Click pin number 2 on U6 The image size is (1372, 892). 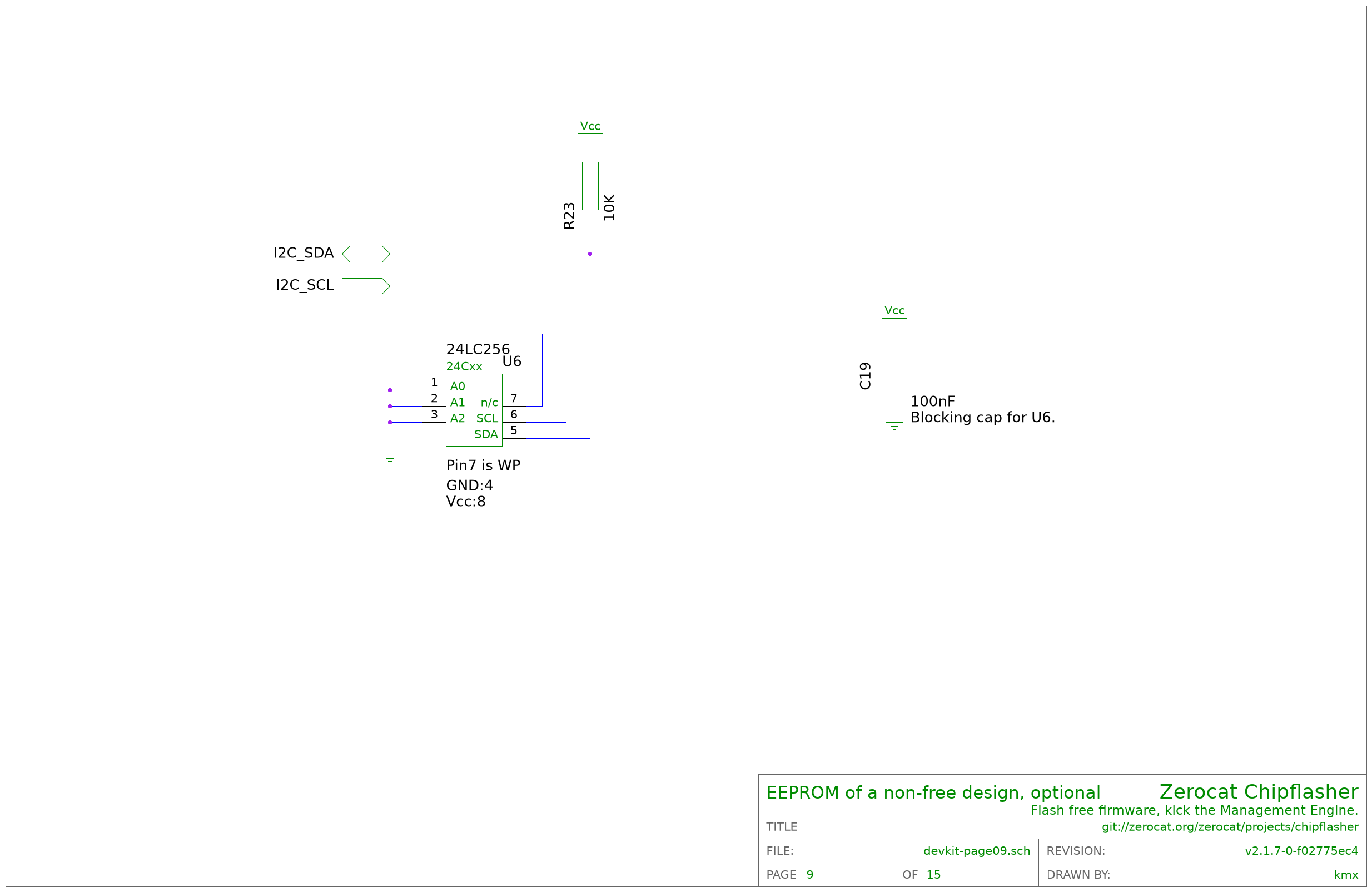434,398
